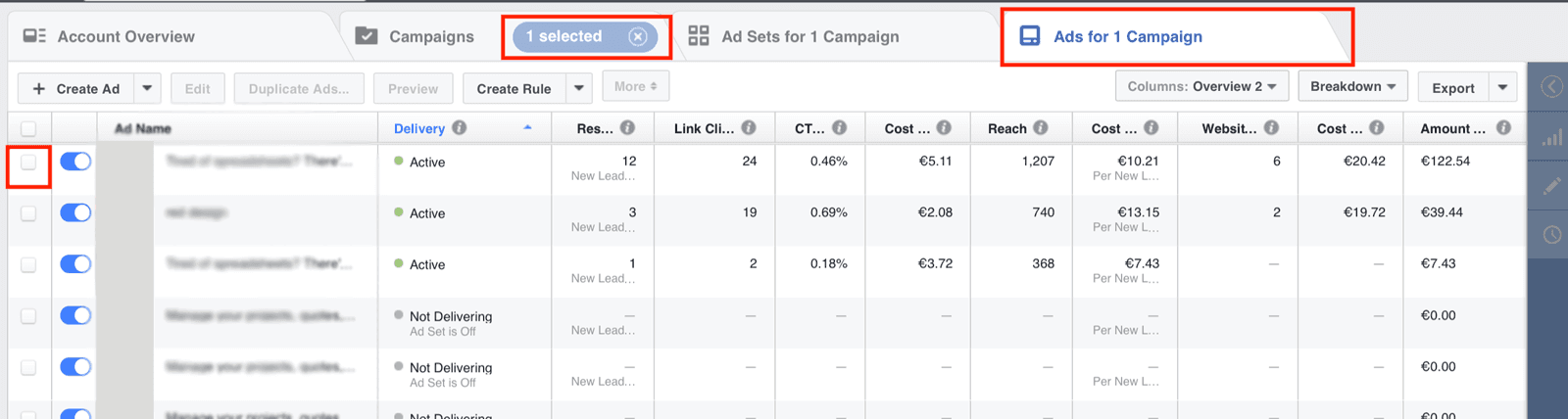Click the info icon next to Delivery
The image size is (1568, 419).
coord(460,128)
